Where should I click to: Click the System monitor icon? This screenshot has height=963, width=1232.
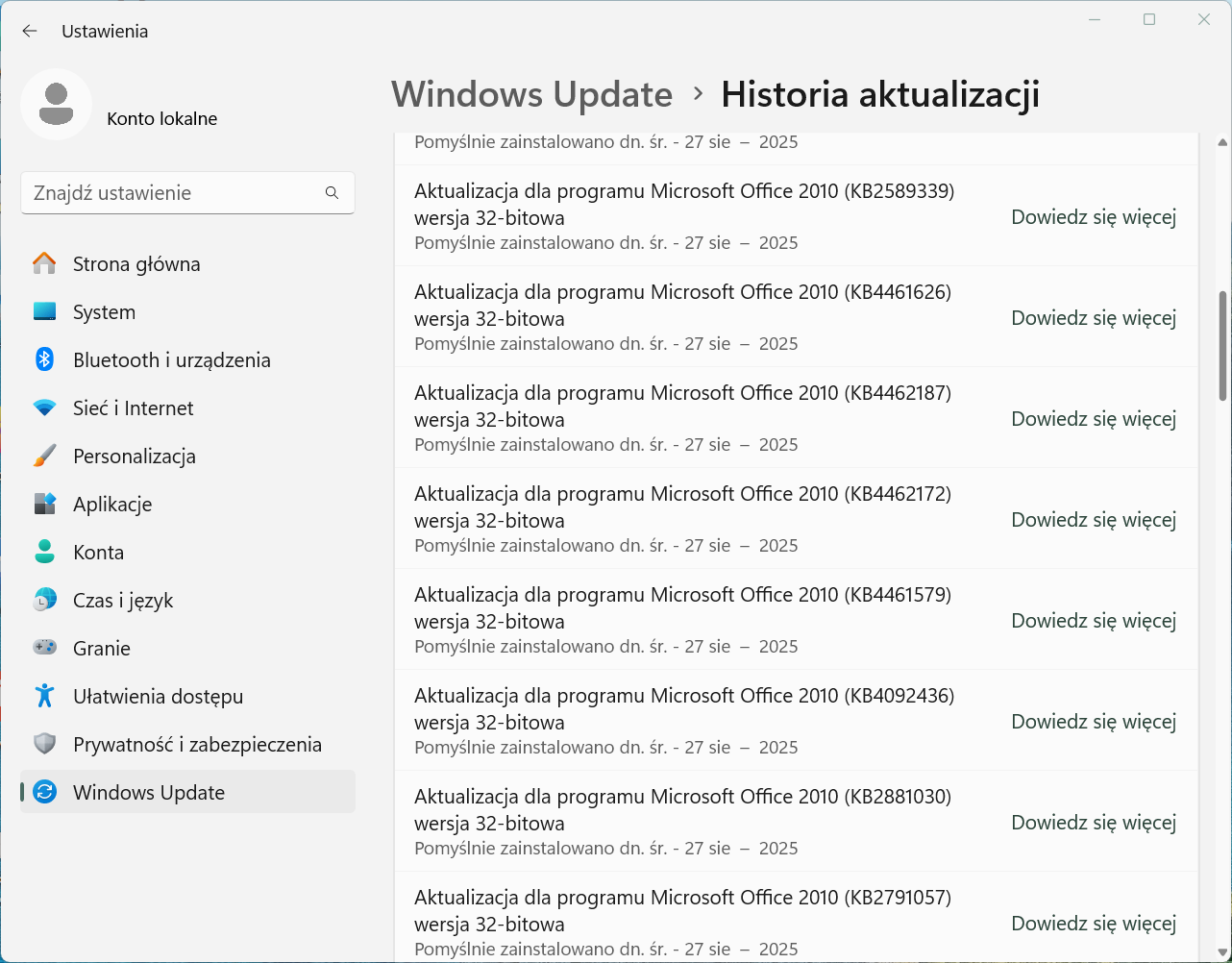(44, 311)
